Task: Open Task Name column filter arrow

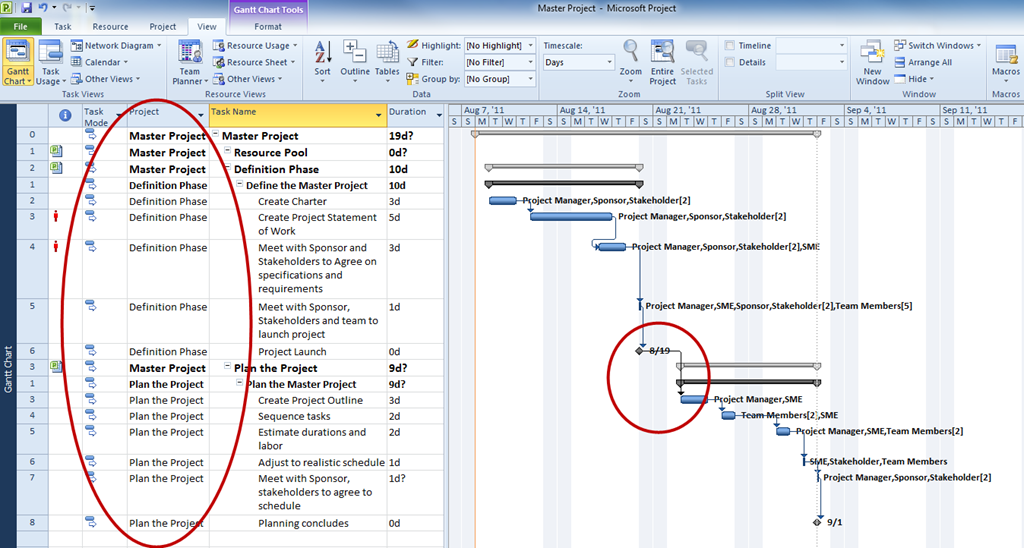Action: click(x=378, y=116)
